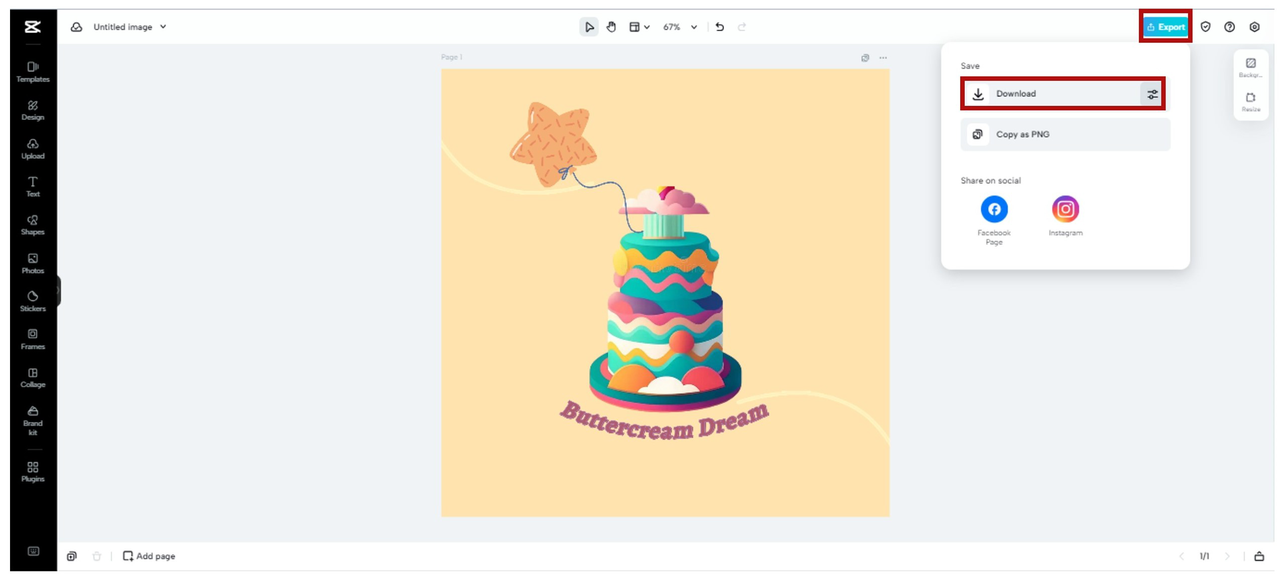Image resolution: width=1280 pixels, height=582 pixels.
Task: Redo the last action
Action: coord(742,27)
